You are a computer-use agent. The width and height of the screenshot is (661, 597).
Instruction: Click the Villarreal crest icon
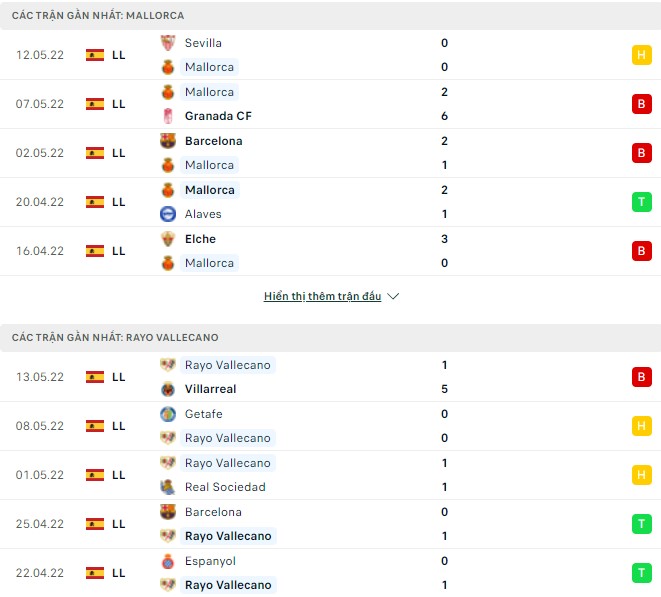[x=168, y=389]
